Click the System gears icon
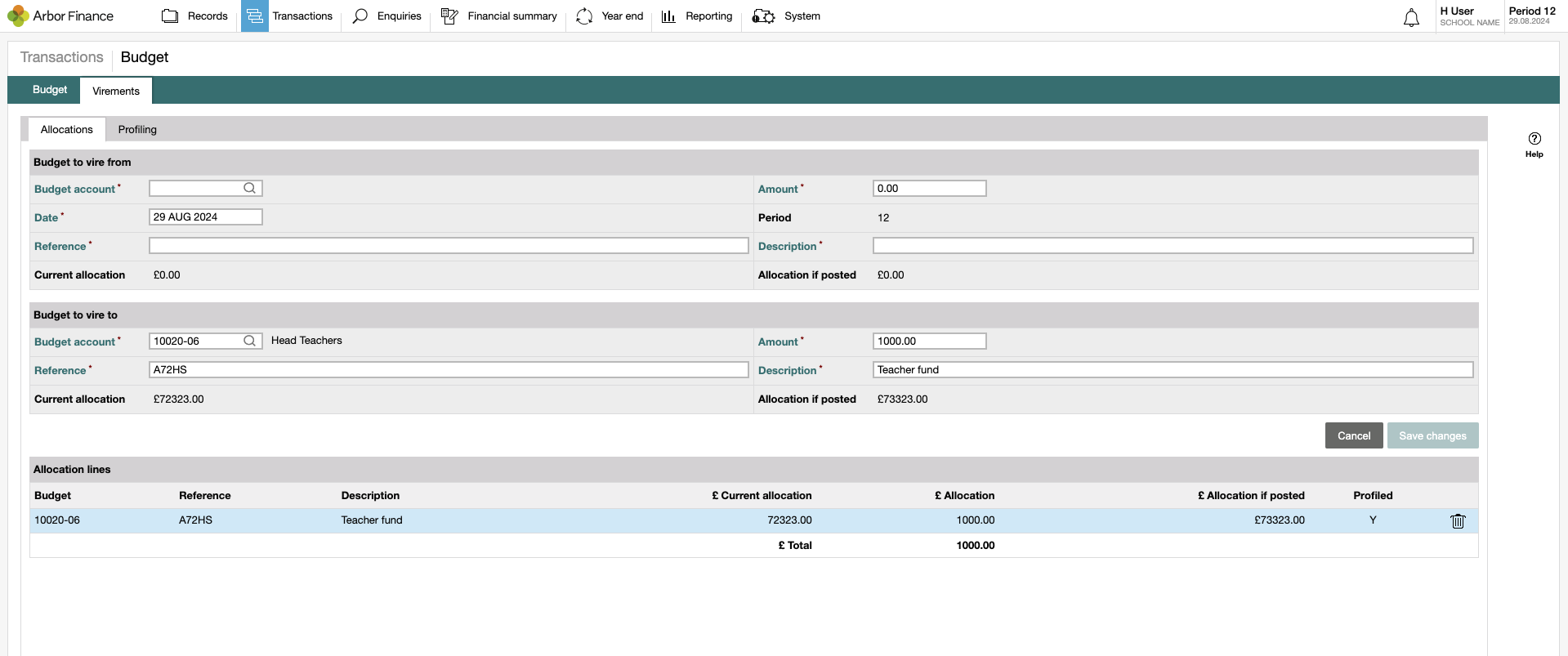 763,16
